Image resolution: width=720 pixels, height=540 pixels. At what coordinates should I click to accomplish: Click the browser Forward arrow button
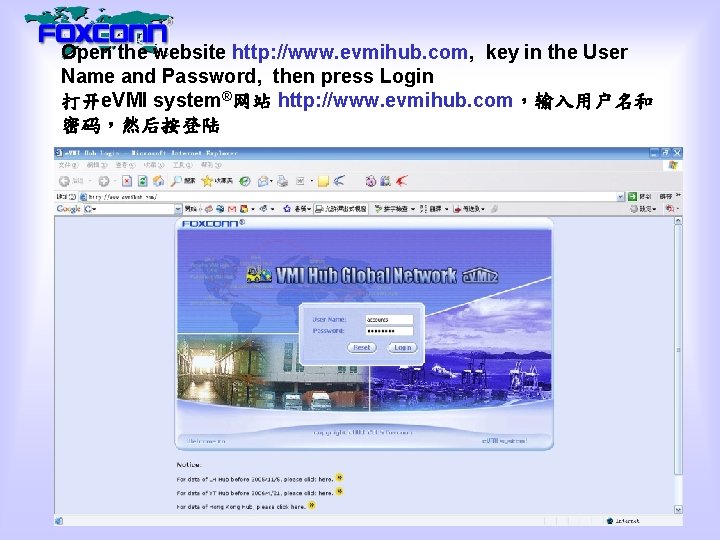[x=104, y=181]
